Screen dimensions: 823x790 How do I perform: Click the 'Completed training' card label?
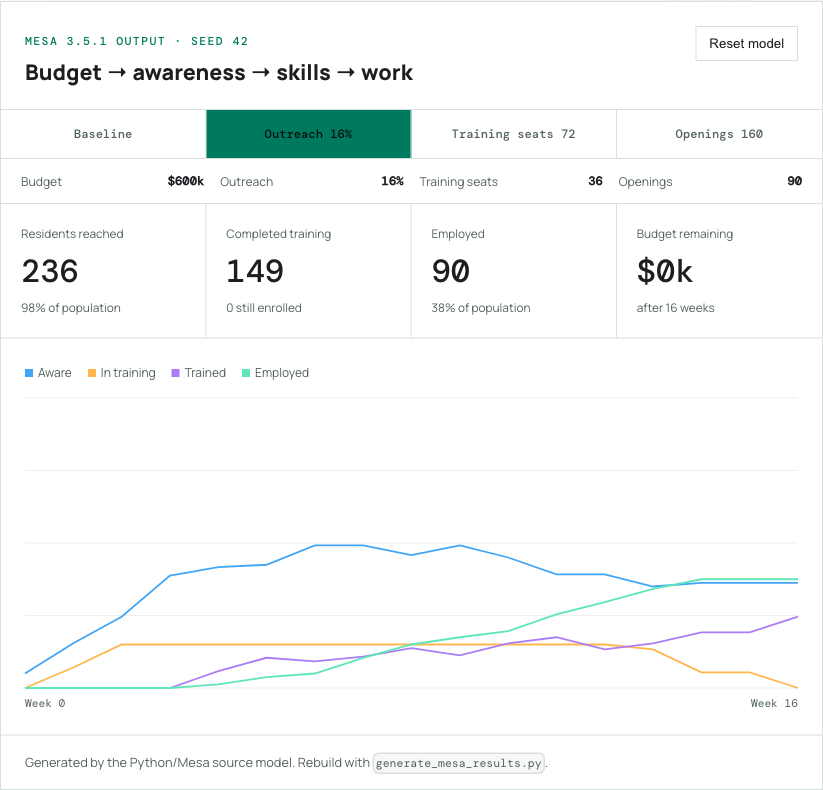coord(279,234)
